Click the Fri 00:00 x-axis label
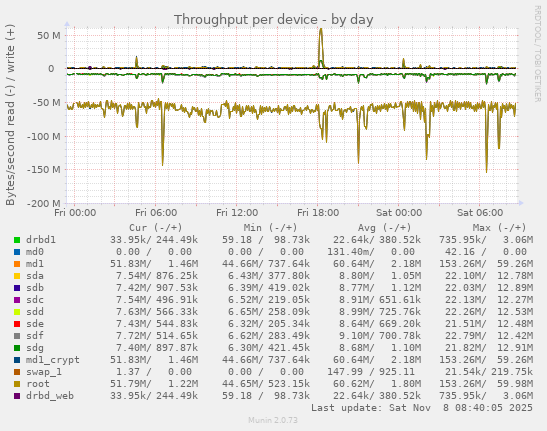 pyautogui.click(x=75, y=213)
